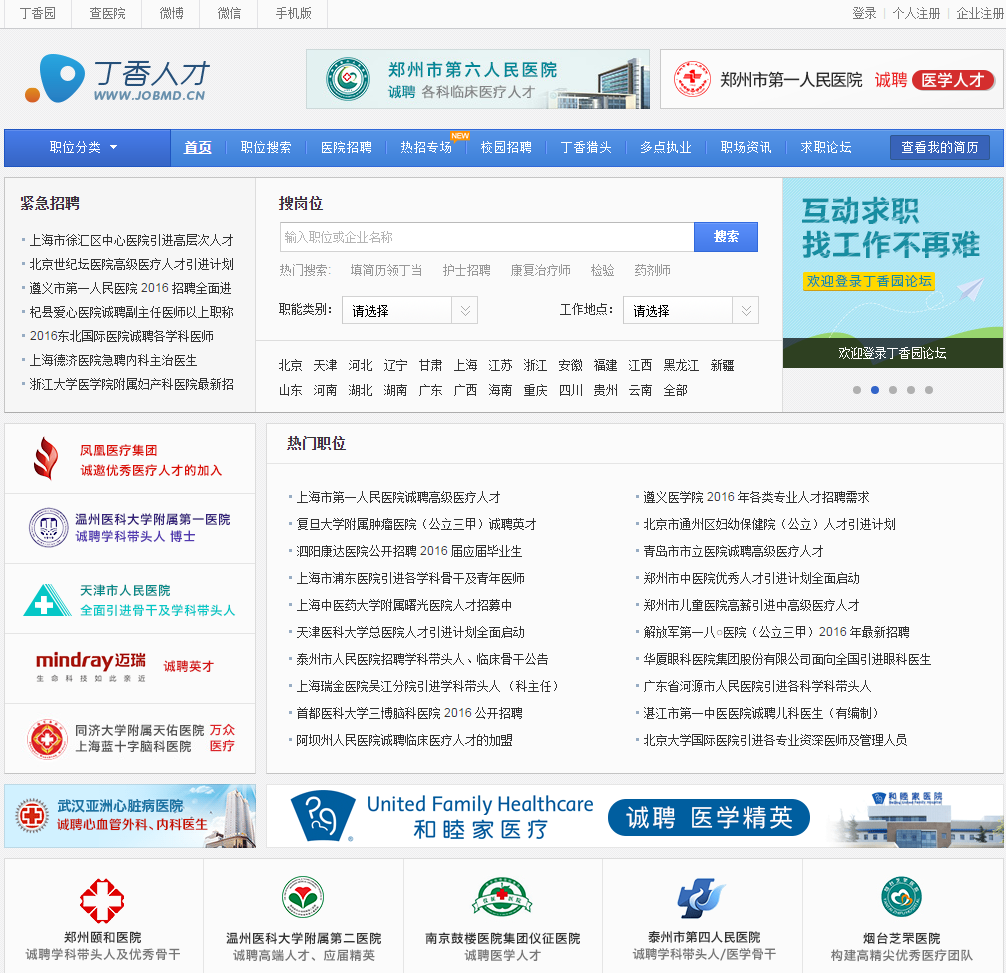The image size is (1006, 973).
Task: Filter by region 广东
Action: click(x=430, y=391)
